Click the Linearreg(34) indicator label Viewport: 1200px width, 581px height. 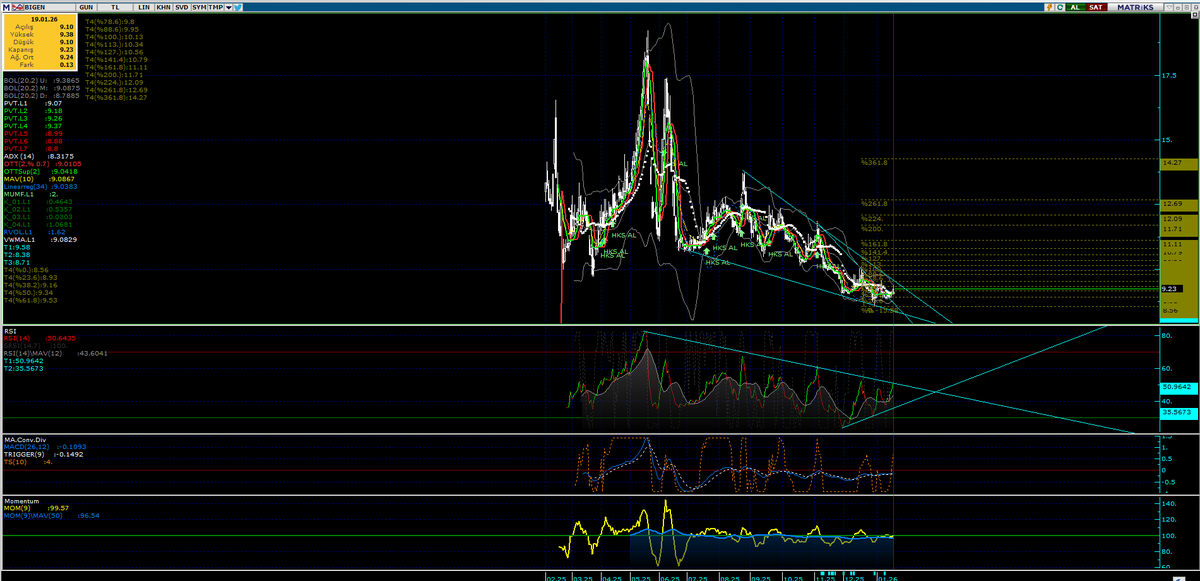[24, 185]
